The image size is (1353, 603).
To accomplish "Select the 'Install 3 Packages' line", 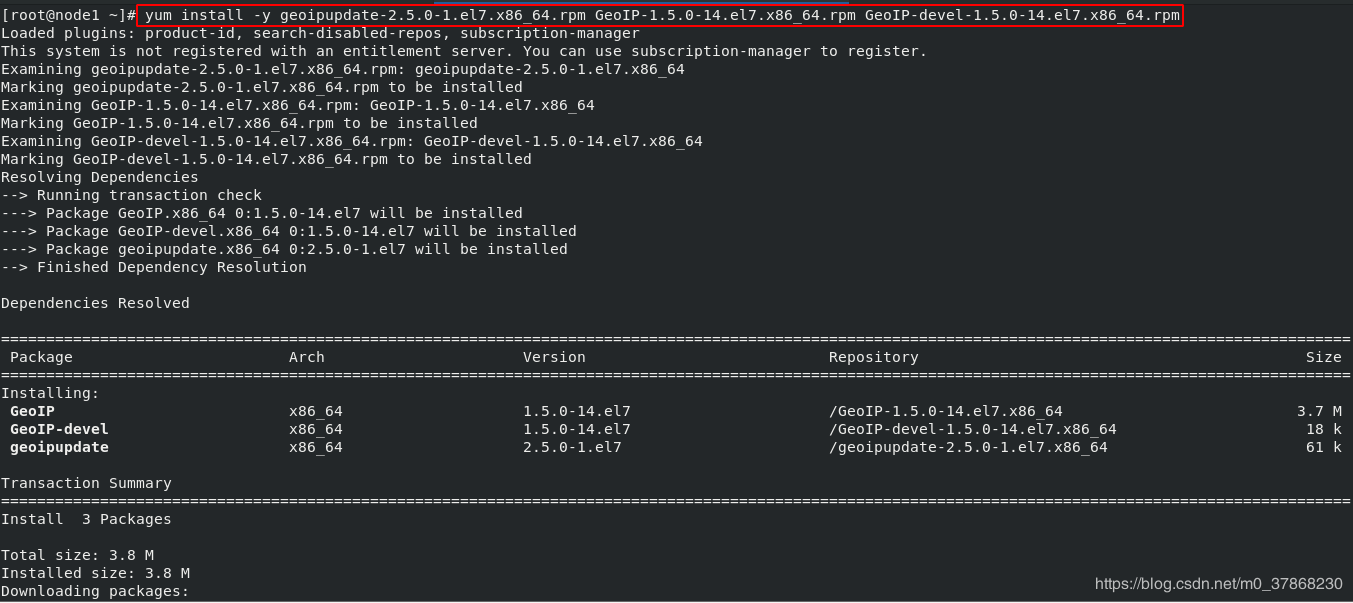I will (86, 519).
